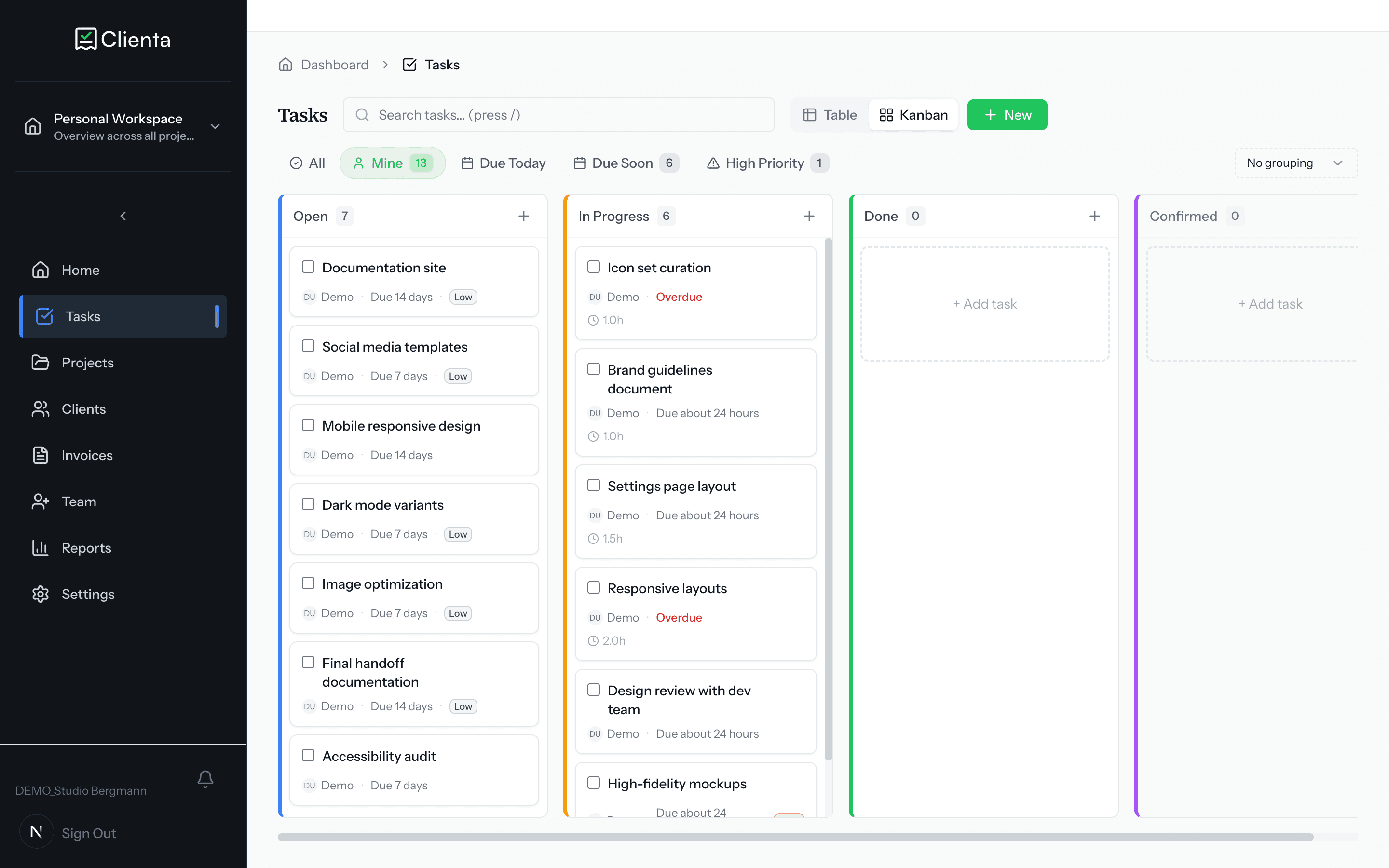Open the Invoices page
This screenshot has width=1389, height=868.
click(87, 455)
